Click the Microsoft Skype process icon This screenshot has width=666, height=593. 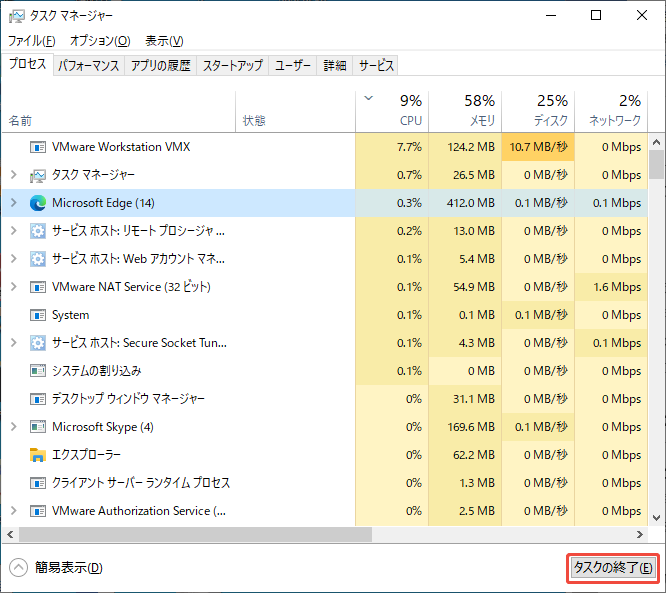(x=38, y=427)
